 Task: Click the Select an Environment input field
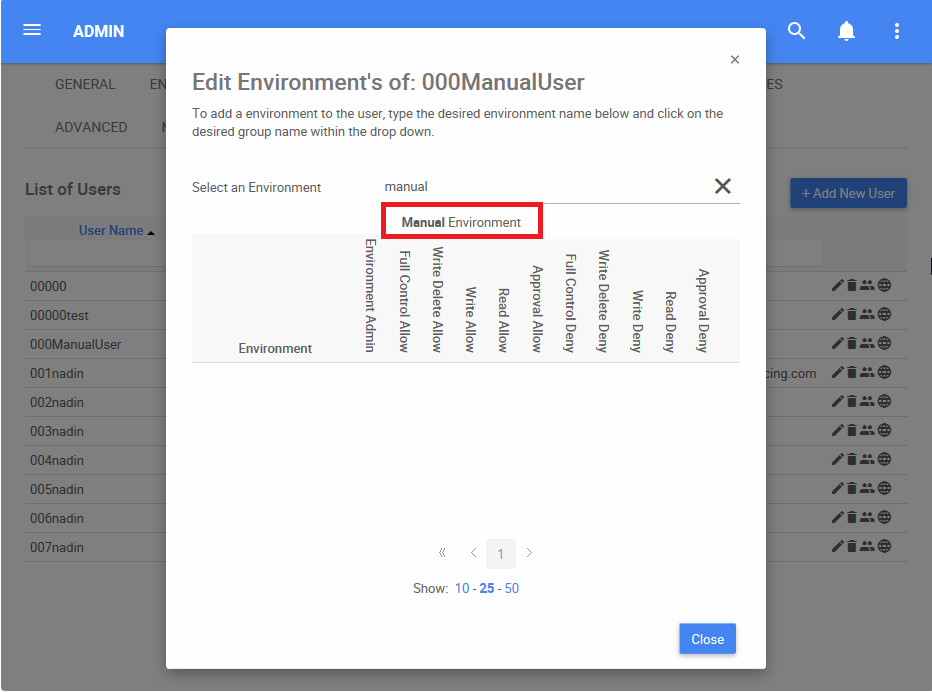540,186
